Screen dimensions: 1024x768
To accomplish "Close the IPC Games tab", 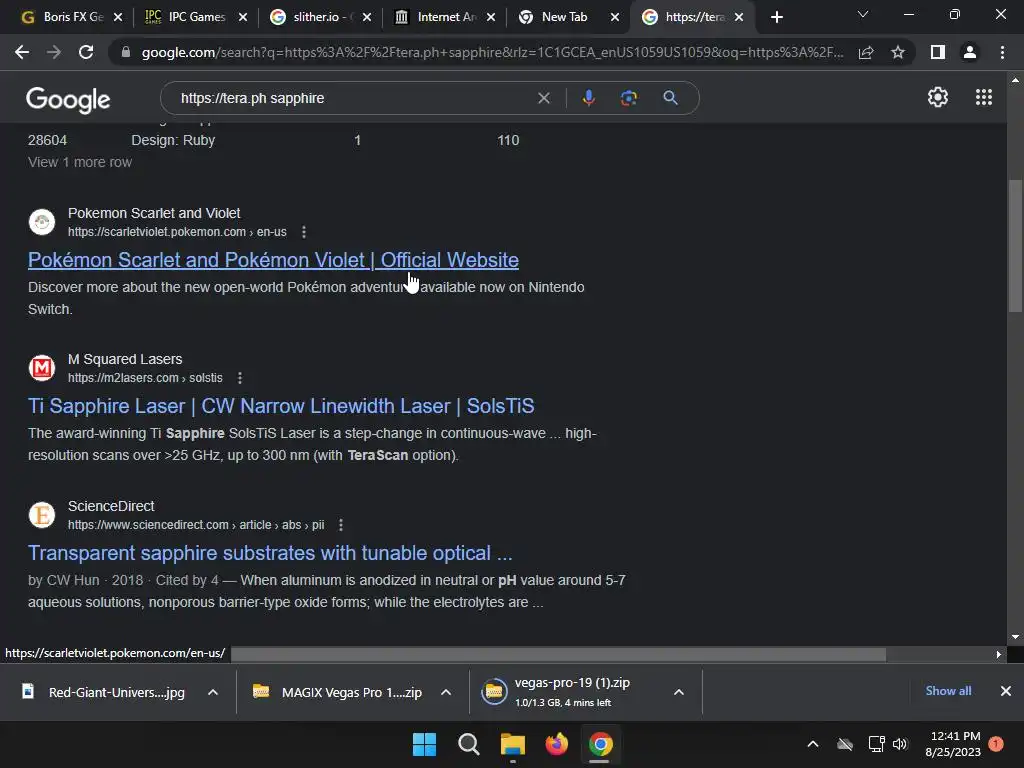I will pos(243,17).
